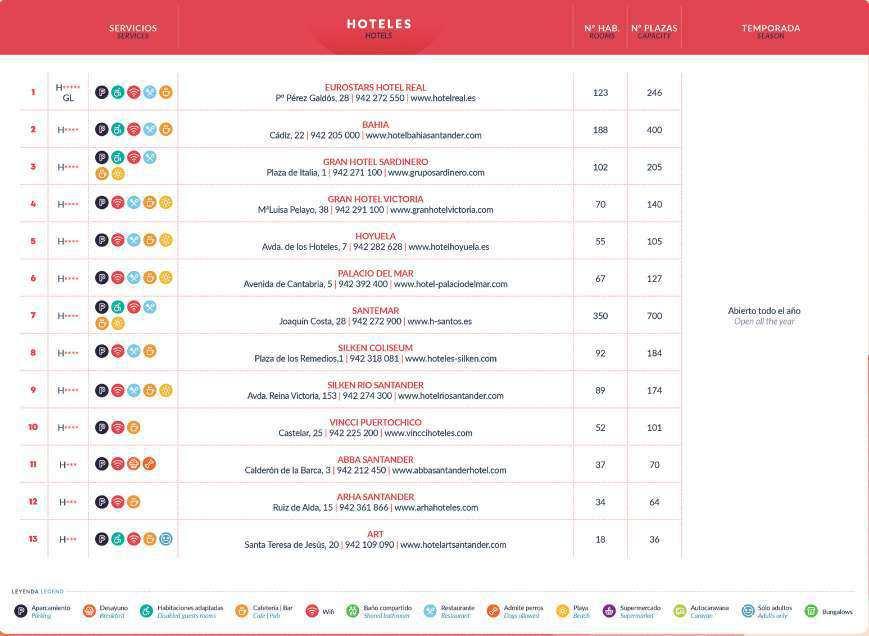Image resolution: width=869 pixels, height=636 pixels.
Task: Click the PALACIO DEL MAR hotel name
Action: point(376,273)
